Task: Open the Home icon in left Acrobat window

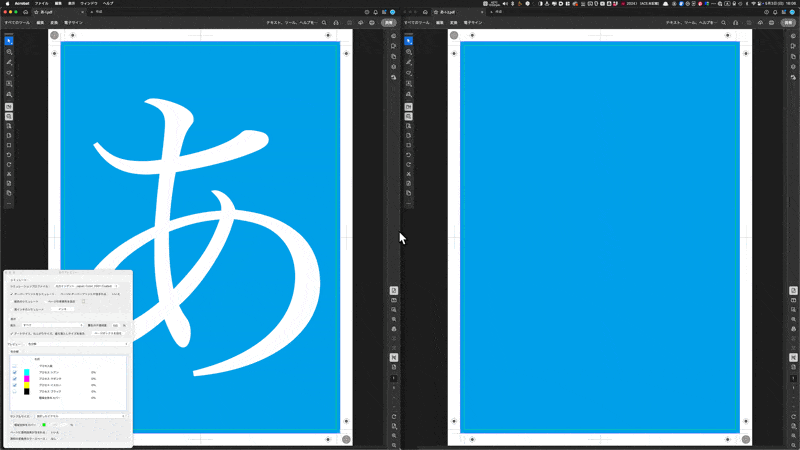Action: (26, 12)
